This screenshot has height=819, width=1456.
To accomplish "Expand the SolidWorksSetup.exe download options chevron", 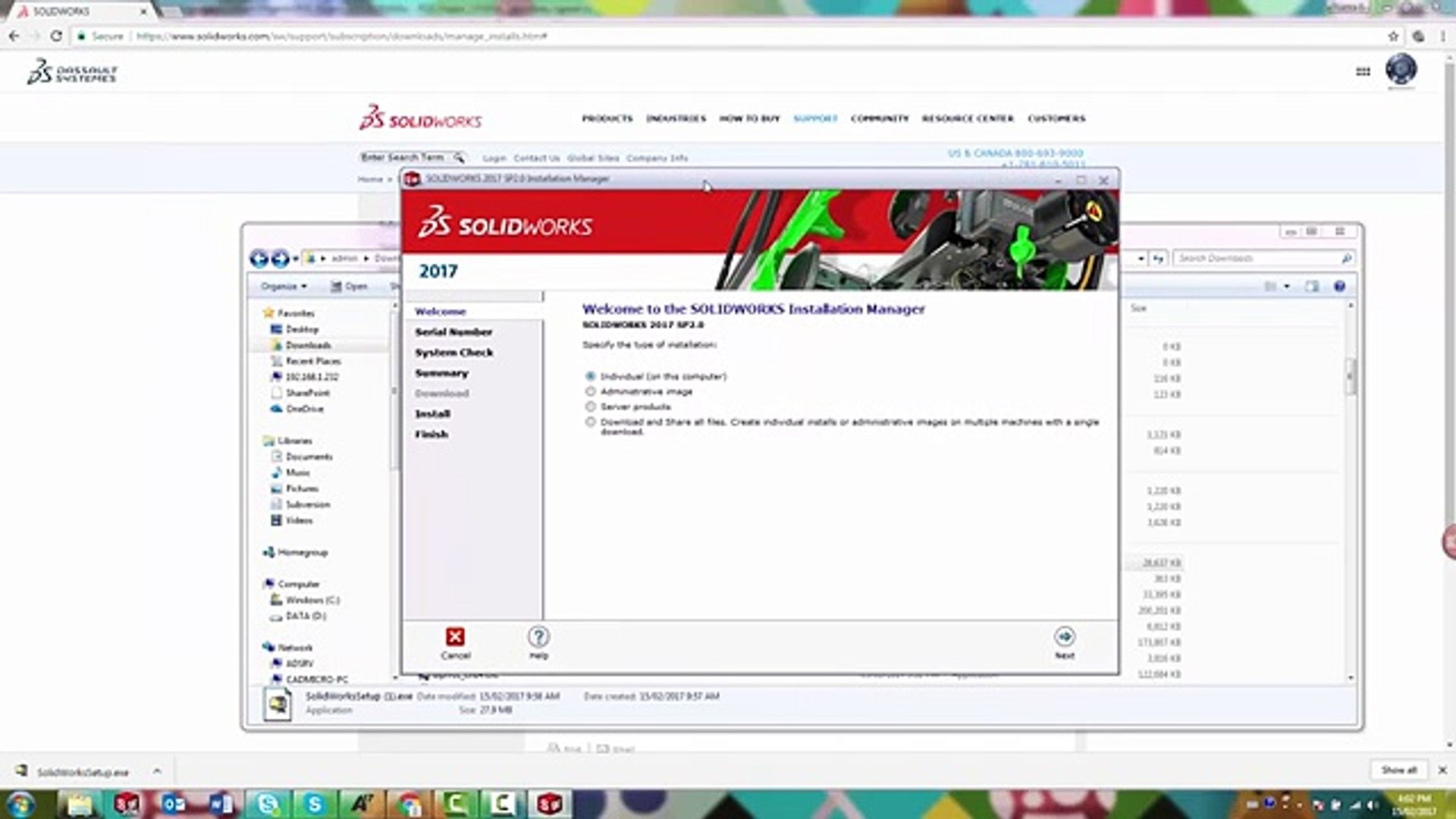I will click(157, 771).
